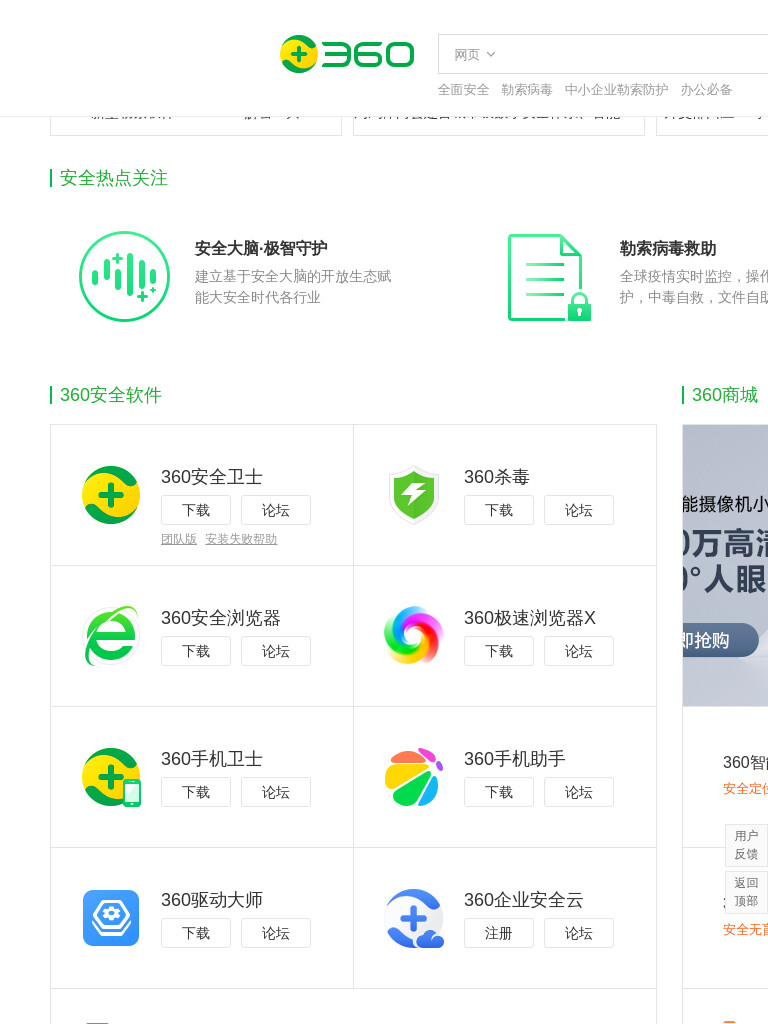Open the 安全大脑·极智守护 title
The width and height of the screenshot is (768, 1024).
[x=261, y=248]
